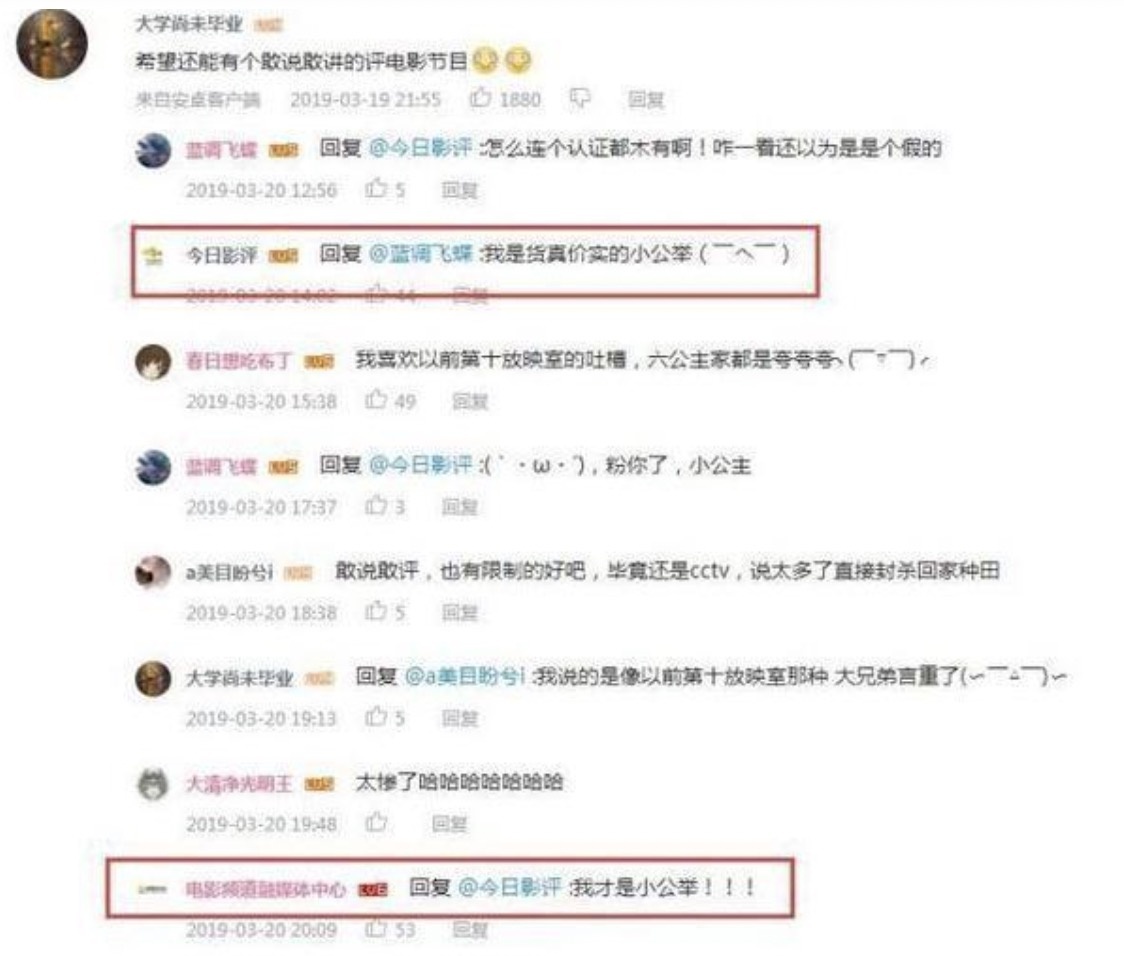
Task: Open username link 蓝调飞蝶 in first reply
Action: click(x=221, y=150)
